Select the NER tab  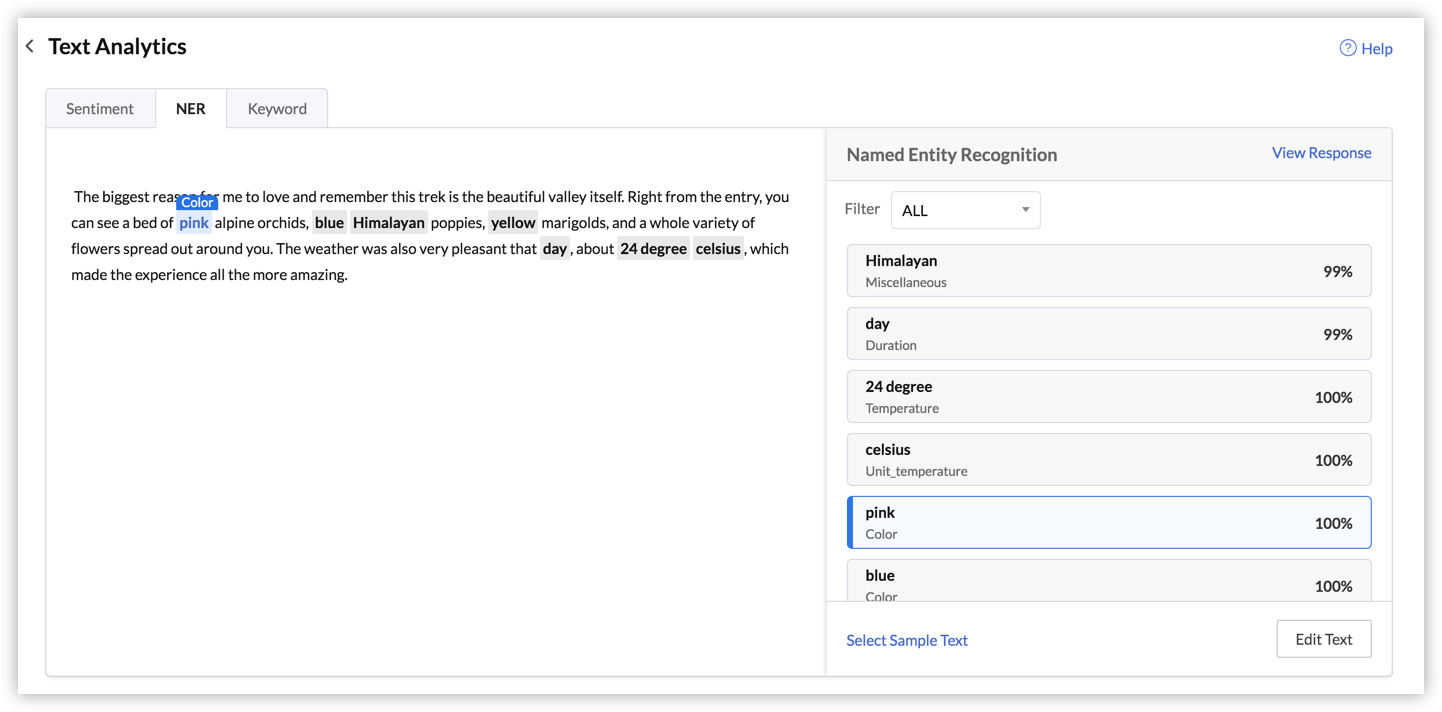191,108
